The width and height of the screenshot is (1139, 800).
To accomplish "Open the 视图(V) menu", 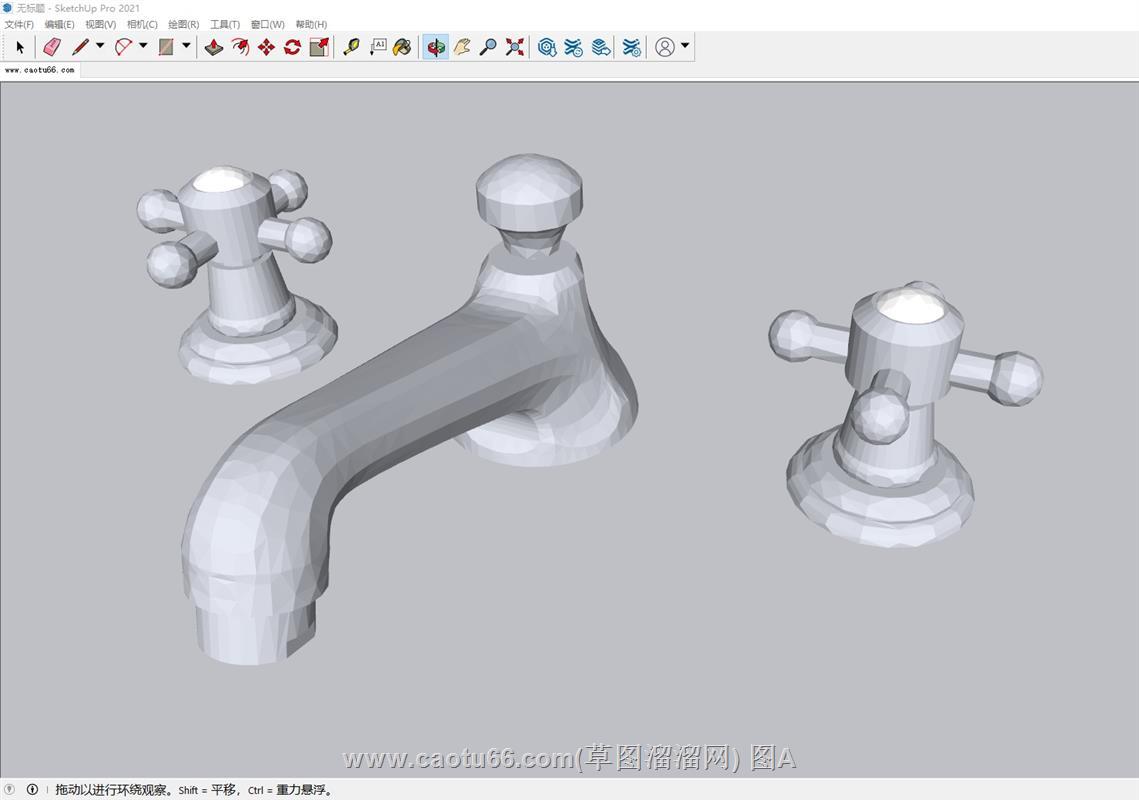I will [100, 24].
